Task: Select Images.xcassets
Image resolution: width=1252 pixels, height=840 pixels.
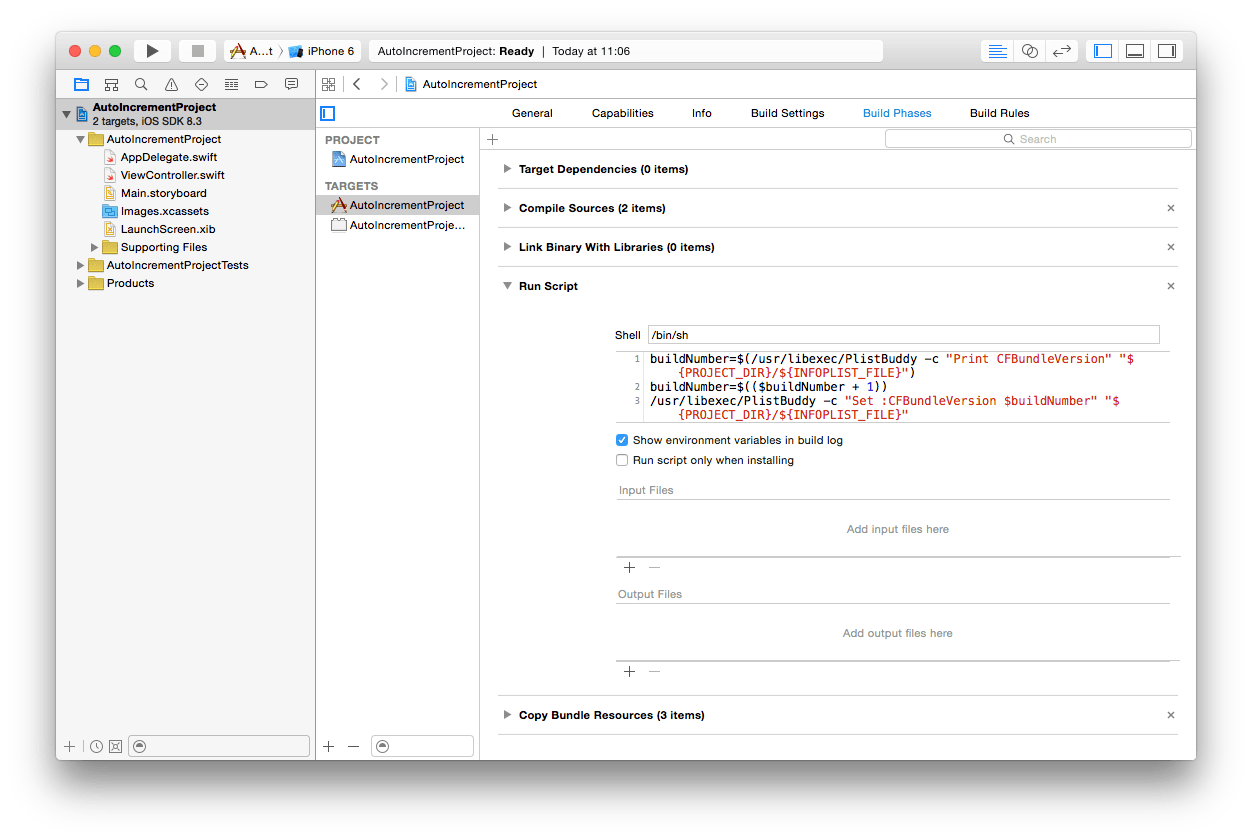Action: [x=165, y=211]
